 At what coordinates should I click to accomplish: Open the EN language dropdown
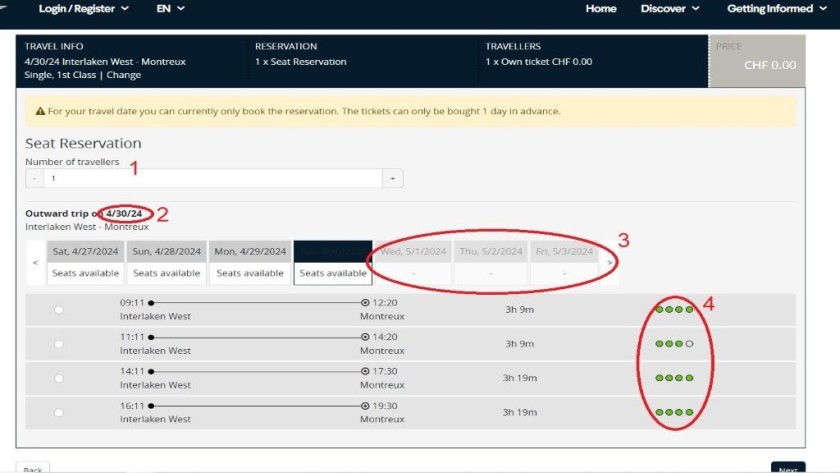[x=170, y=9]
